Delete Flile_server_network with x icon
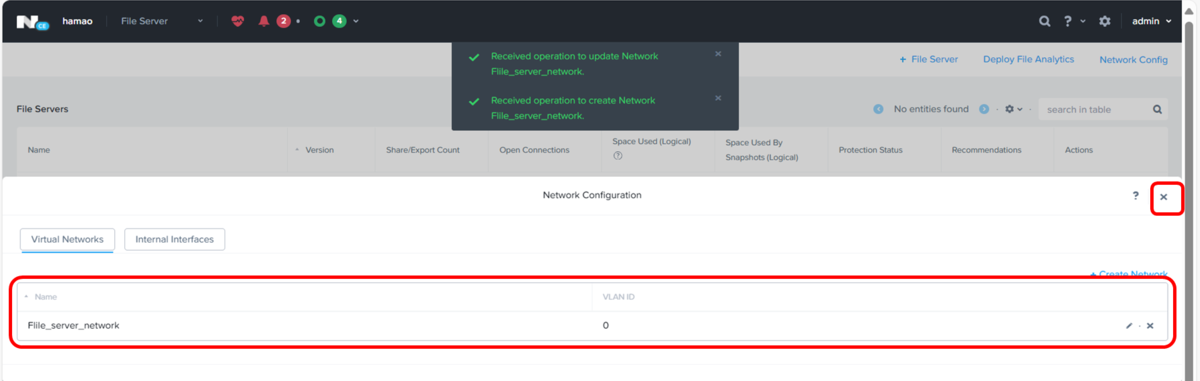The width and height of the screenshot is (1200, 381). tap(1150, 326)
